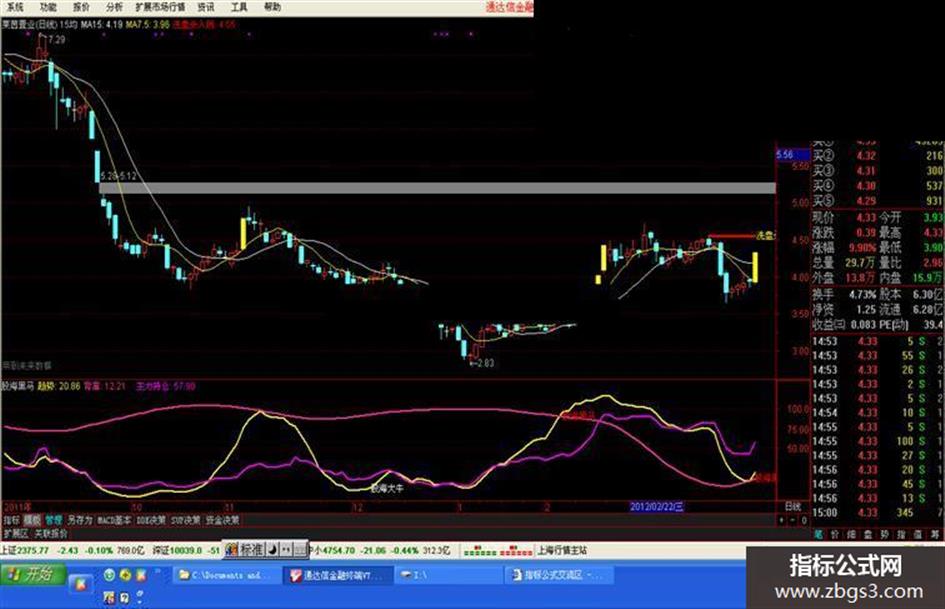Click the input method logo icon

(x=231, y=550)
